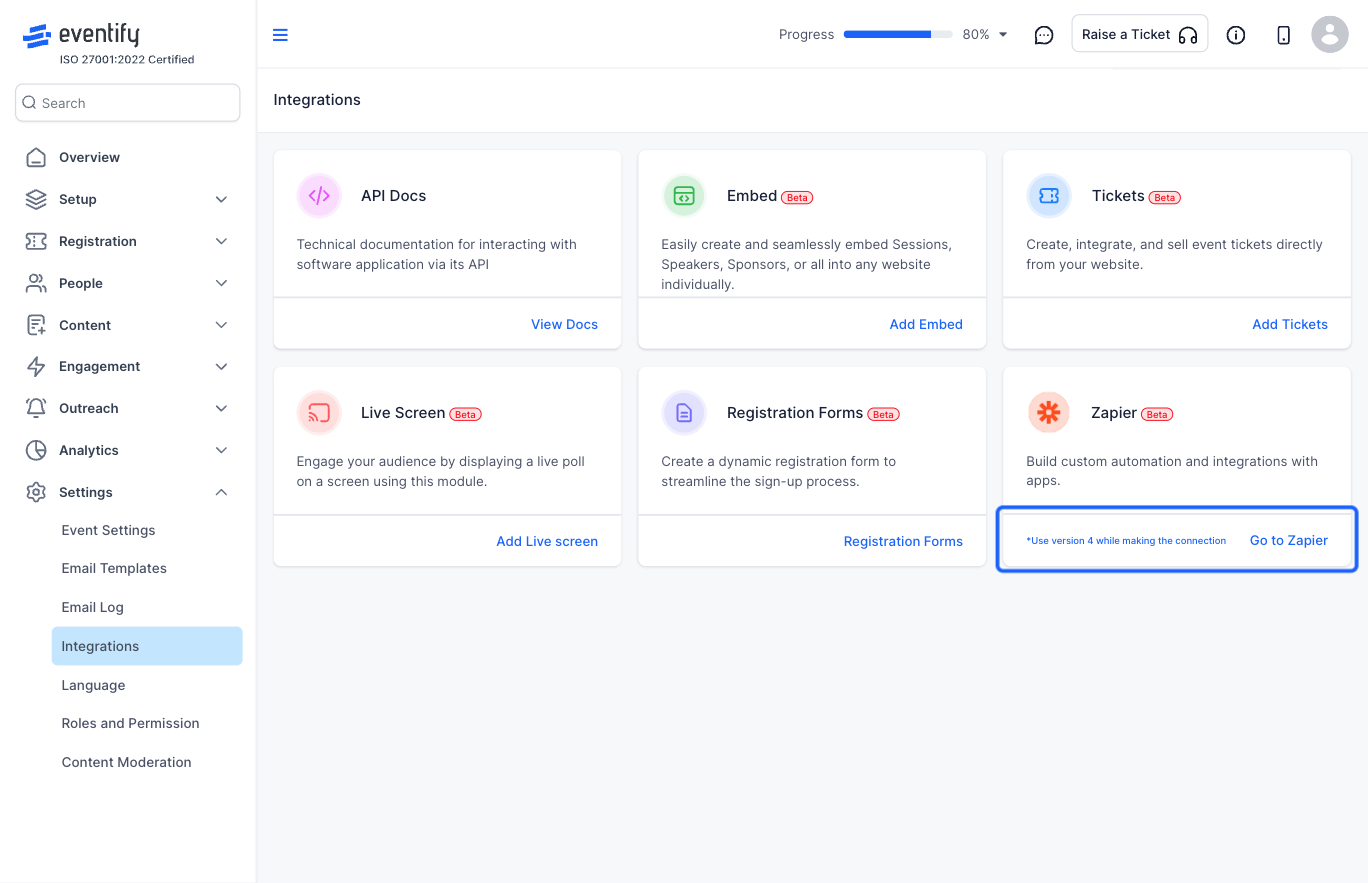Expand the Registration menu chevron
This screenshot has height=883, width=1368.
(222, 241)
